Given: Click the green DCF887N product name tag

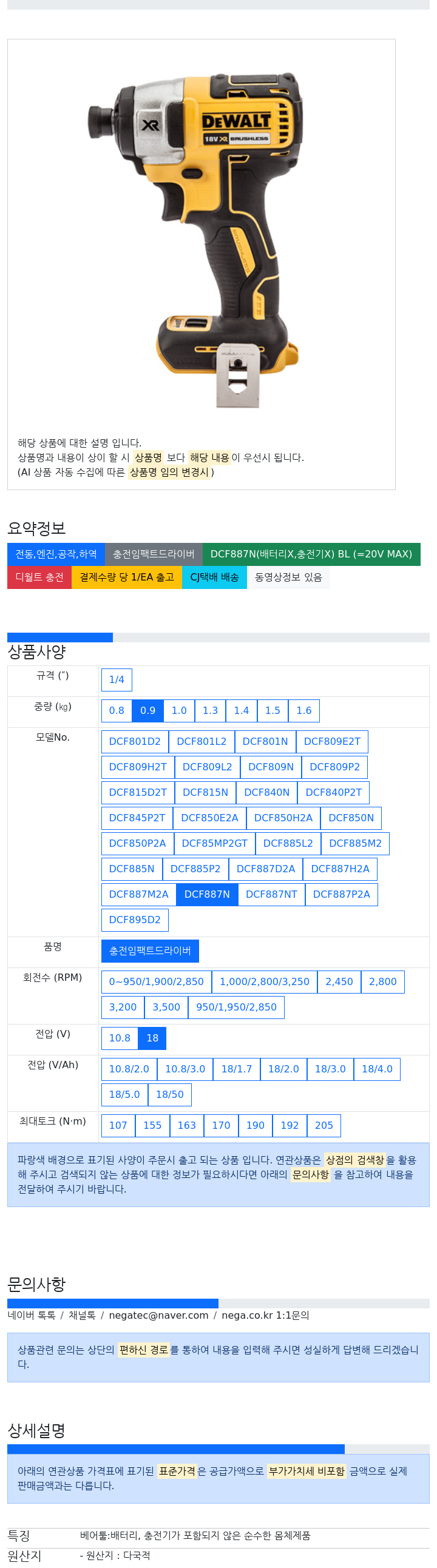Looking at the screenshot, I should click(x=311, y=554).
